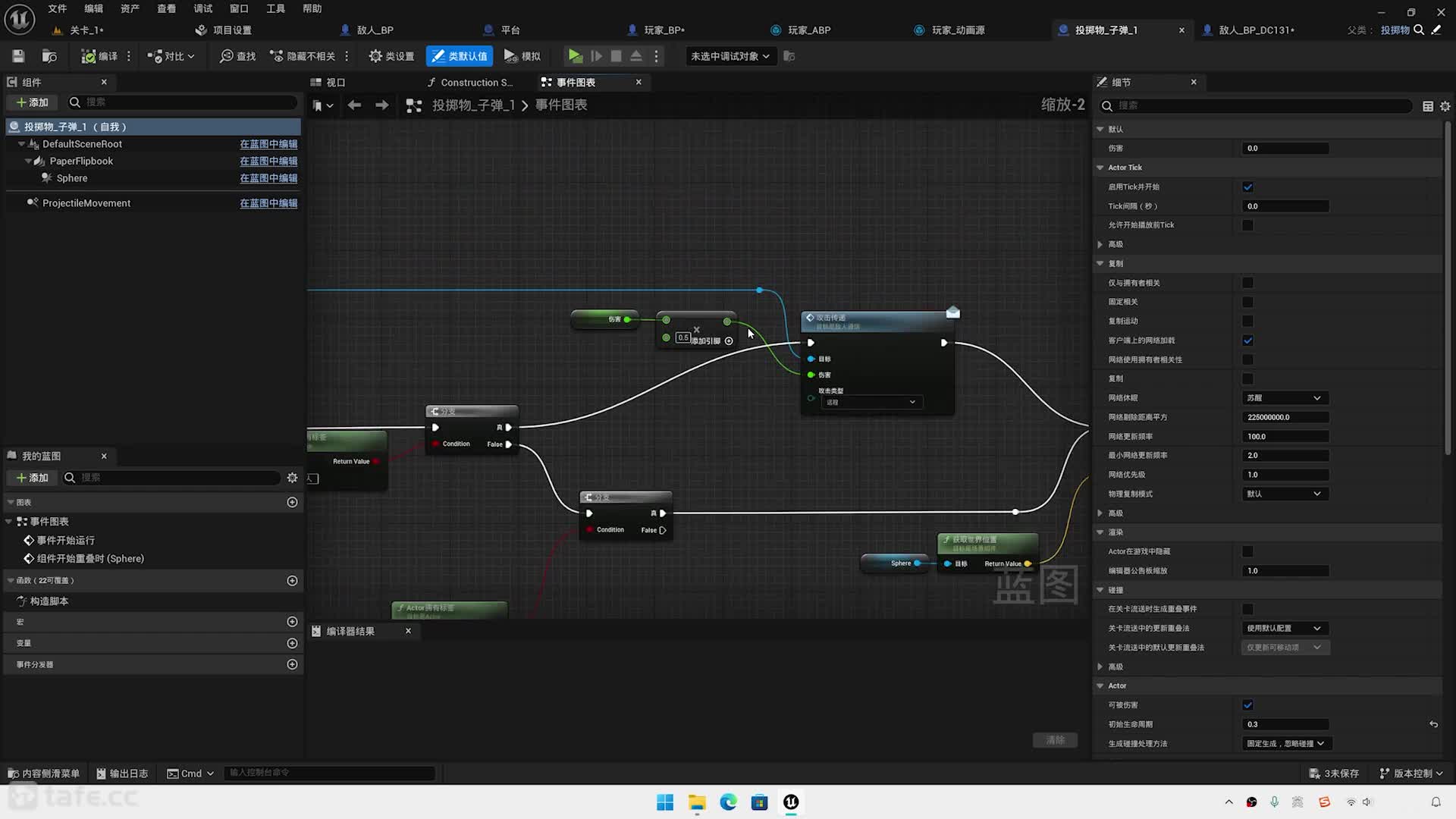
Task: Open the play options three-dot menu
Action: 657,56
